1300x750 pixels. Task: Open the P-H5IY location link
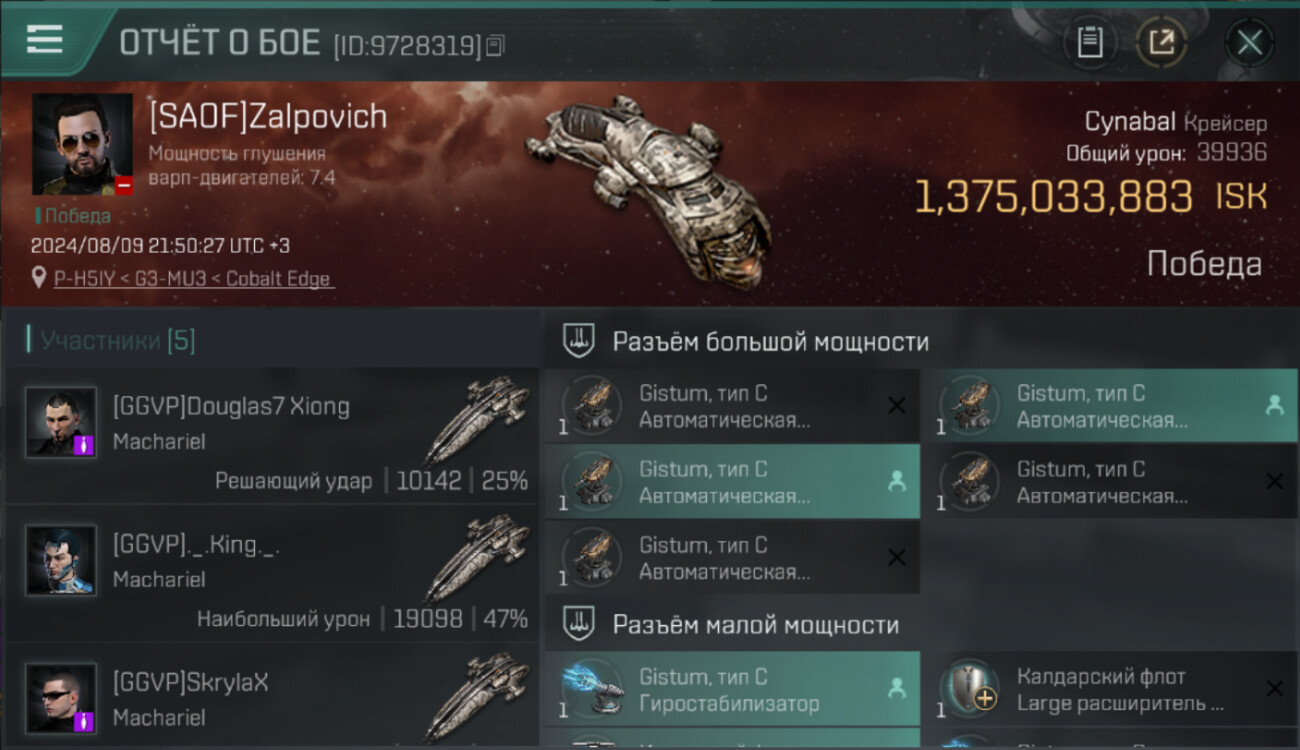pos(192,279)
